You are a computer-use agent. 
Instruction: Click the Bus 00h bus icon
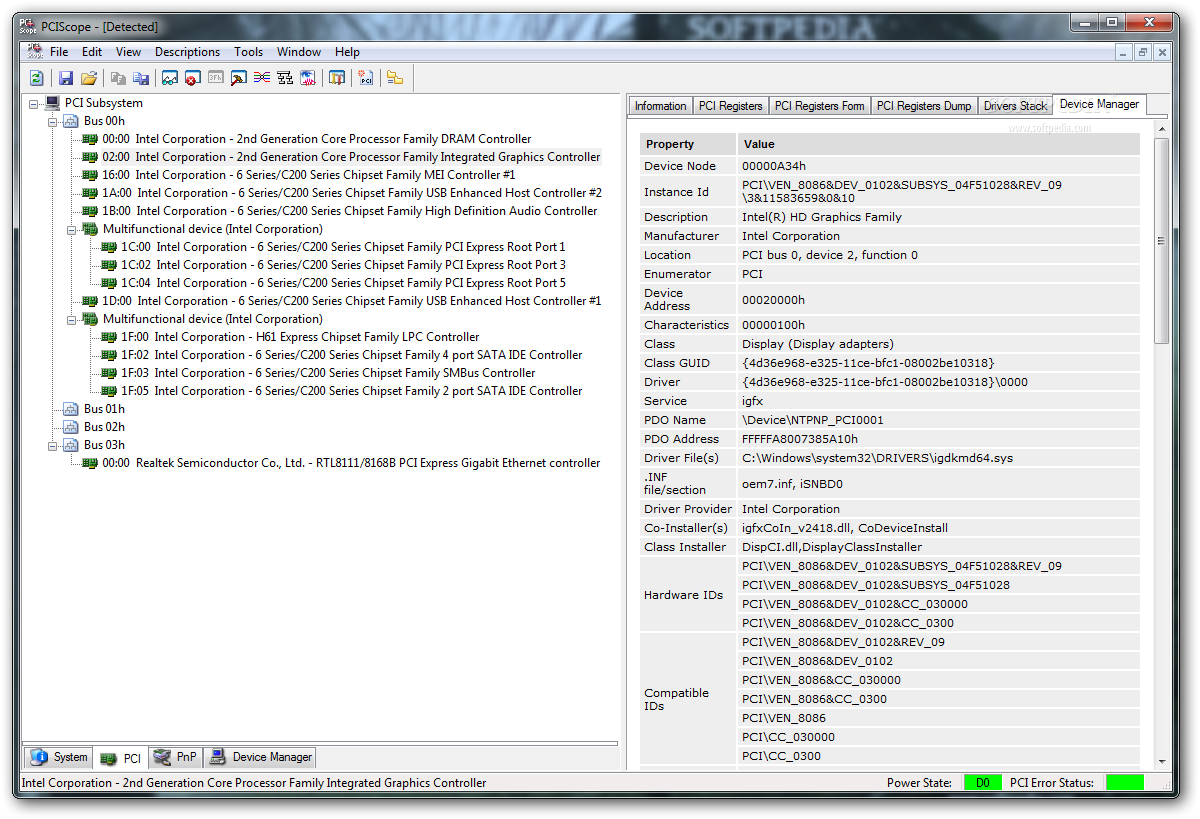click(x=71, y=121)
